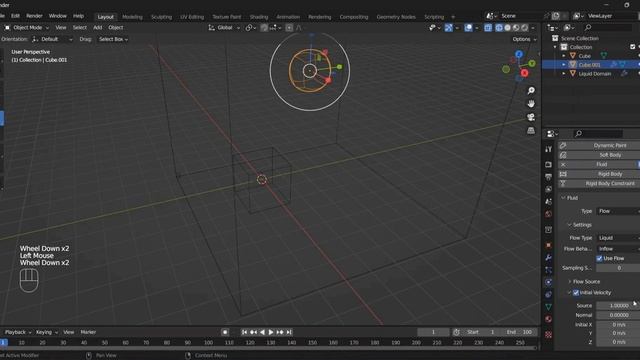Toggle Collection exclude checkbox in outliner
The width and height of the screenshot is (640, 360).
pyautogui.click(x=633, y=47)
